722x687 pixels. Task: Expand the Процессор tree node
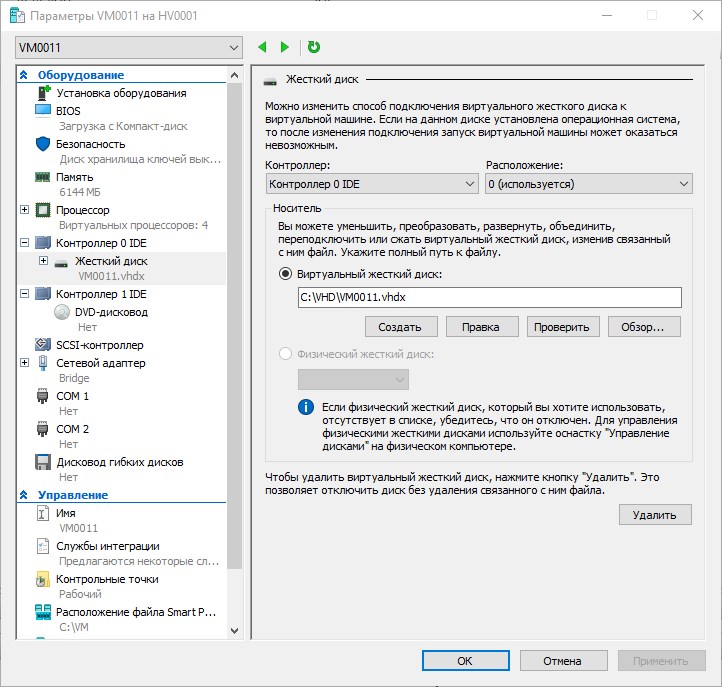pos(25,210)
